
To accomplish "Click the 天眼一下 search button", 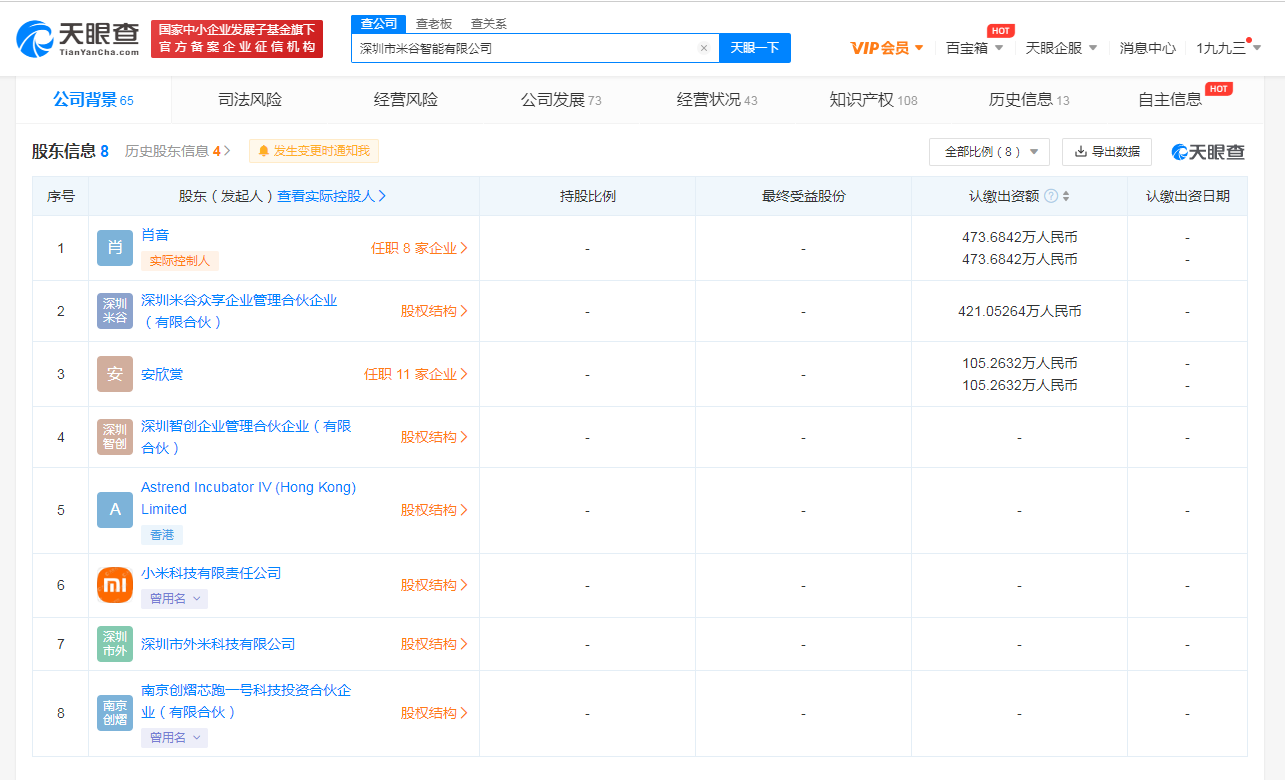I will coord(755,48).
